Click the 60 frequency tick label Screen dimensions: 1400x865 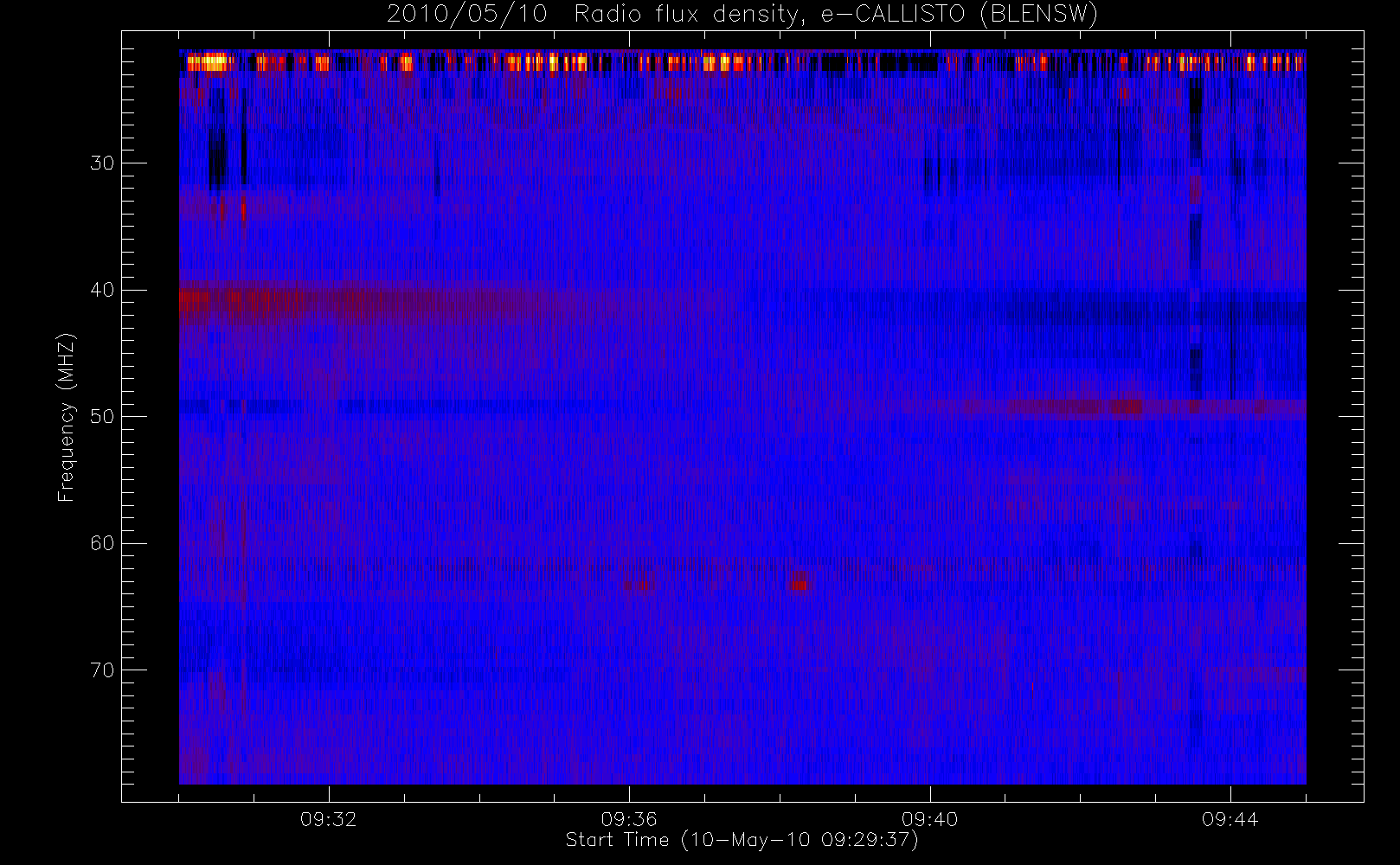click(102, 543)
